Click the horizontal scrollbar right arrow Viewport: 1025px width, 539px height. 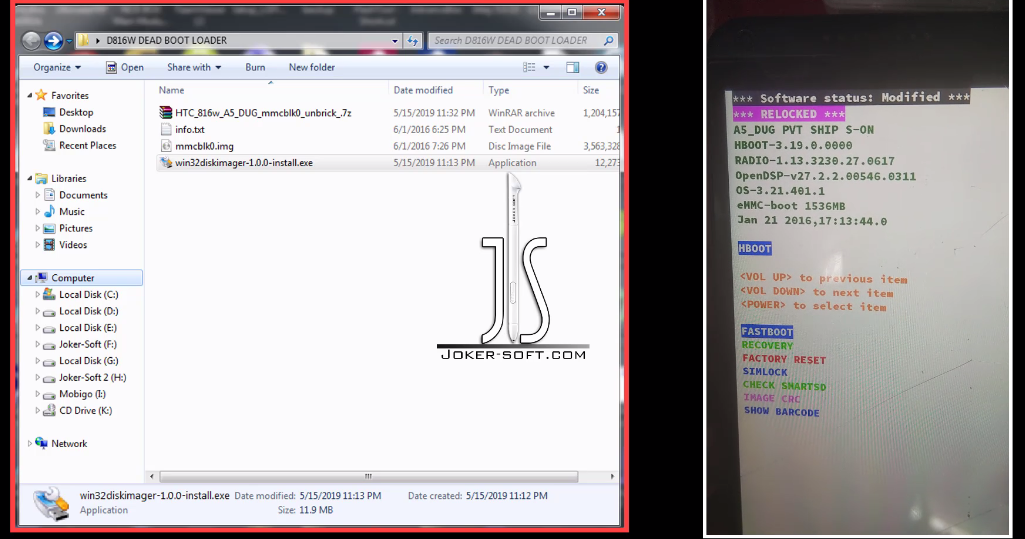613,476
